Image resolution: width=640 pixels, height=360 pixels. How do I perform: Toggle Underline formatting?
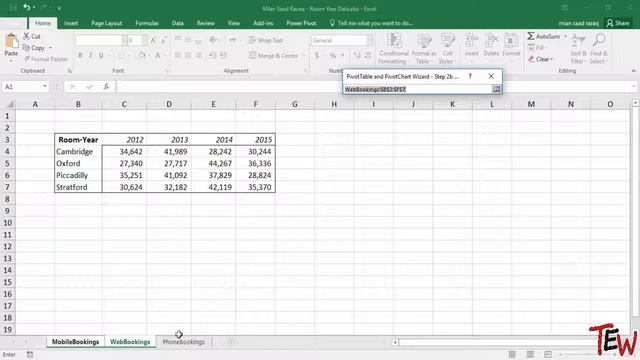pos(100,55)
